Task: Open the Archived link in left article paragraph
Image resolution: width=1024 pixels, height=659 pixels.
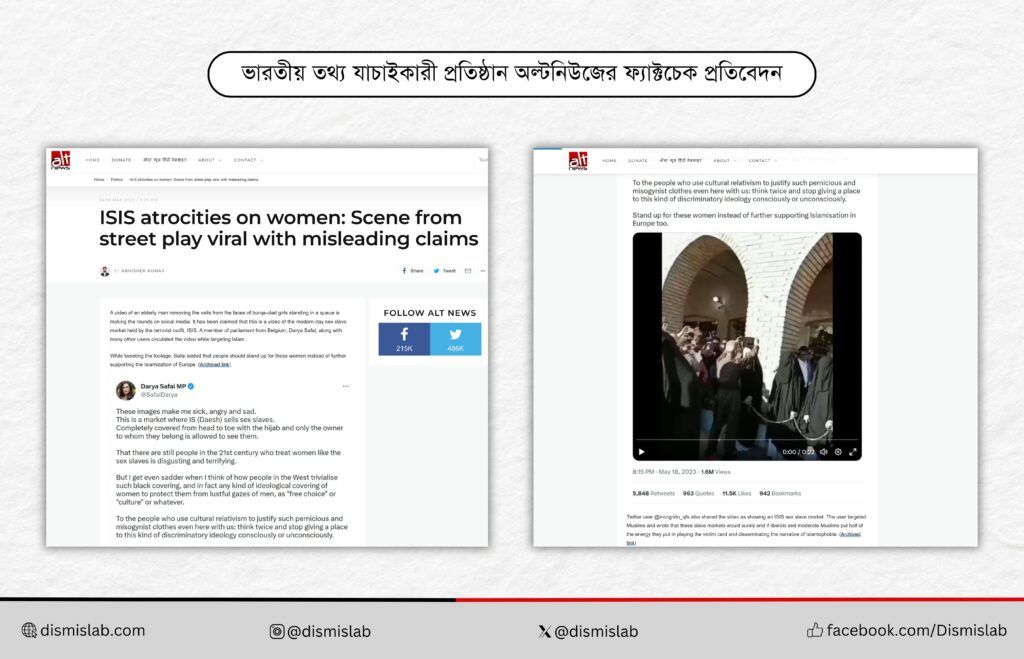Action: (215, 365)
